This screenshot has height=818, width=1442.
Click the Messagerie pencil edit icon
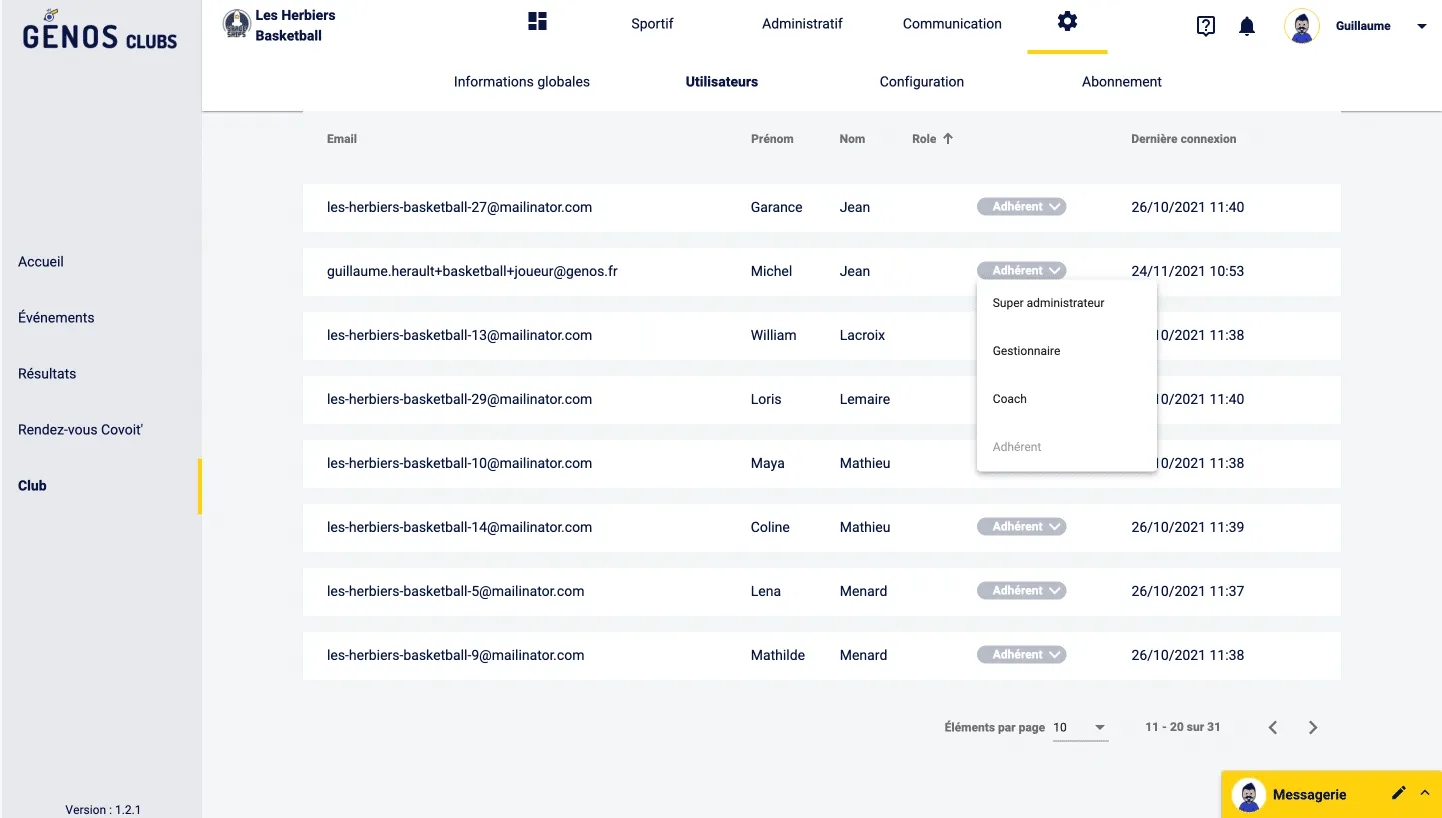[1398, 793]
